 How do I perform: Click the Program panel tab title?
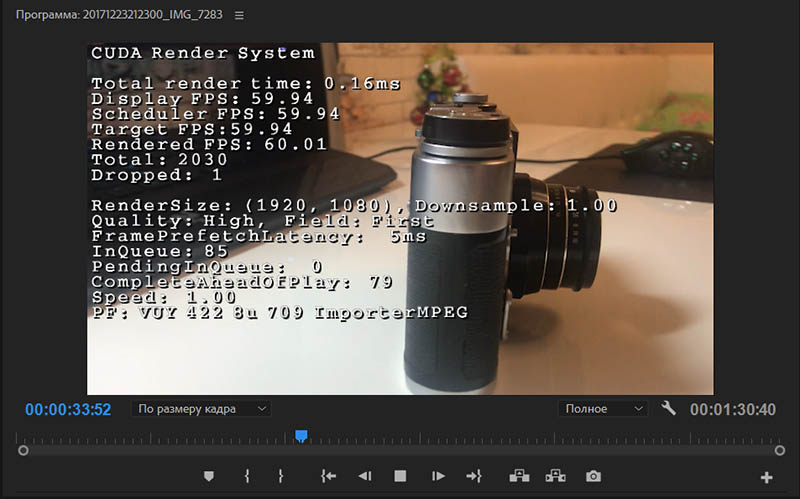(119, 15)
